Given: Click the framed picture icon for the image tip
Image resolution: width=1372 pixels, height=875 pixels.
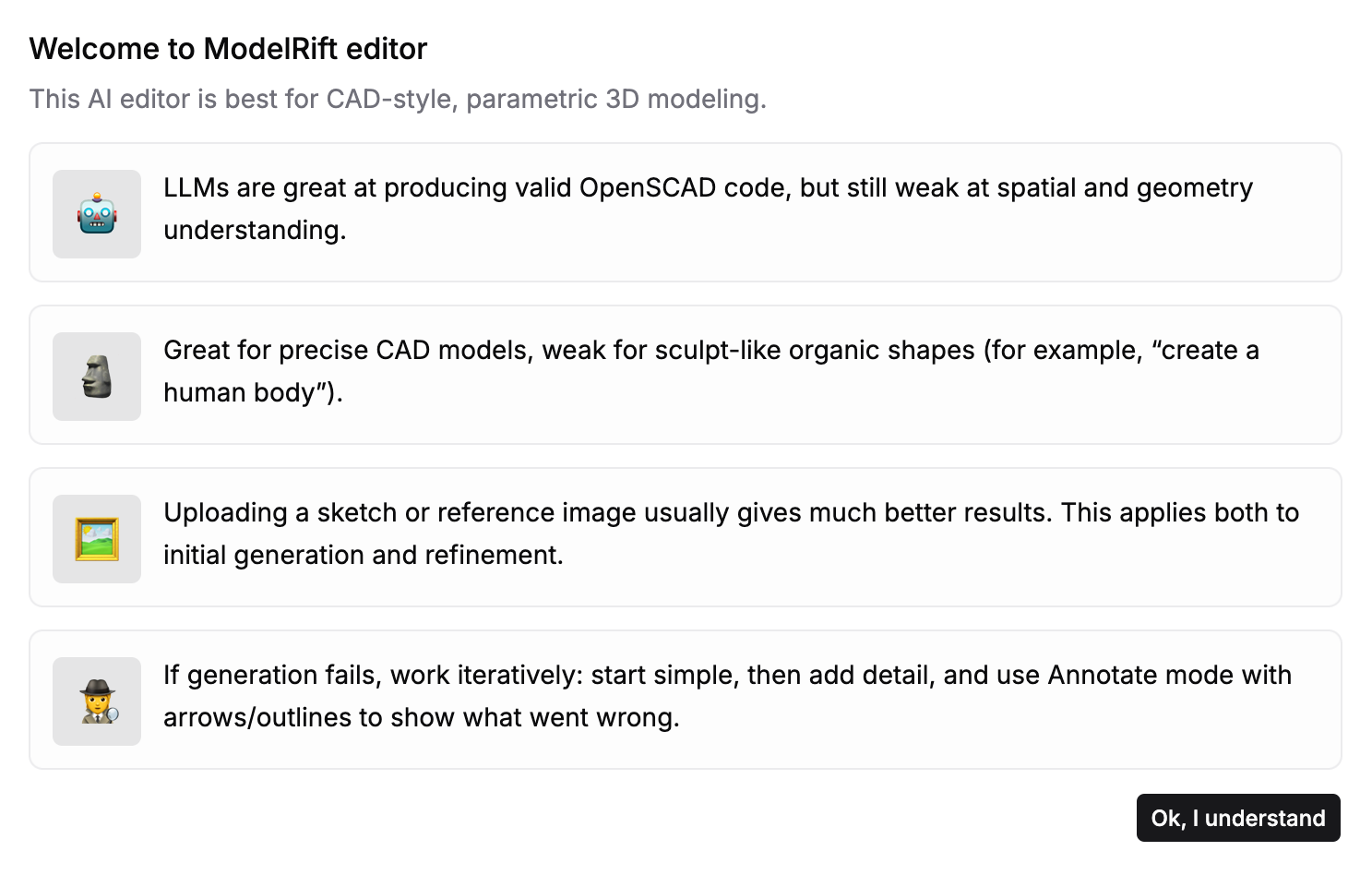Looking at the screenshot, I should [96, 538].
